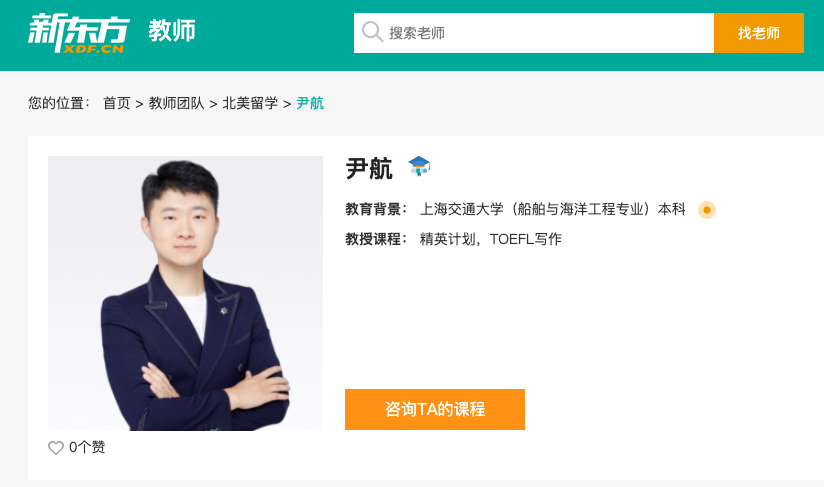Go to 教师团队 breadcrumb link

coord(176,103)
